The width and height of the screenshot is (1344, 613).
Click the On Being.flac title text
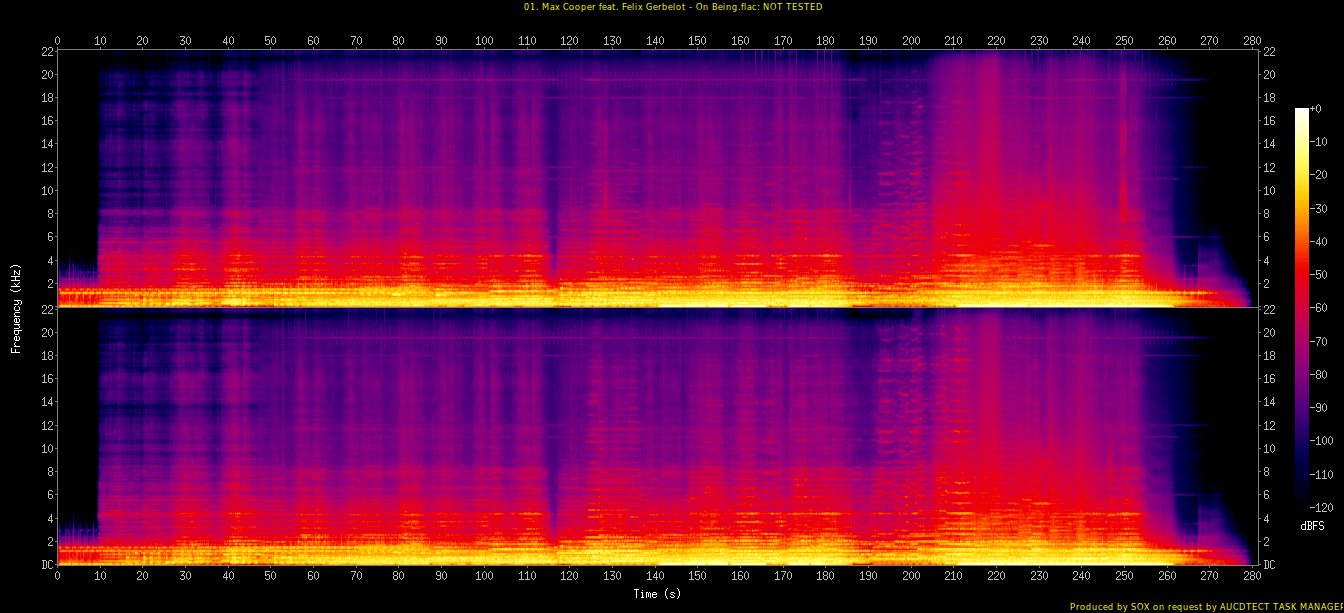672,7
